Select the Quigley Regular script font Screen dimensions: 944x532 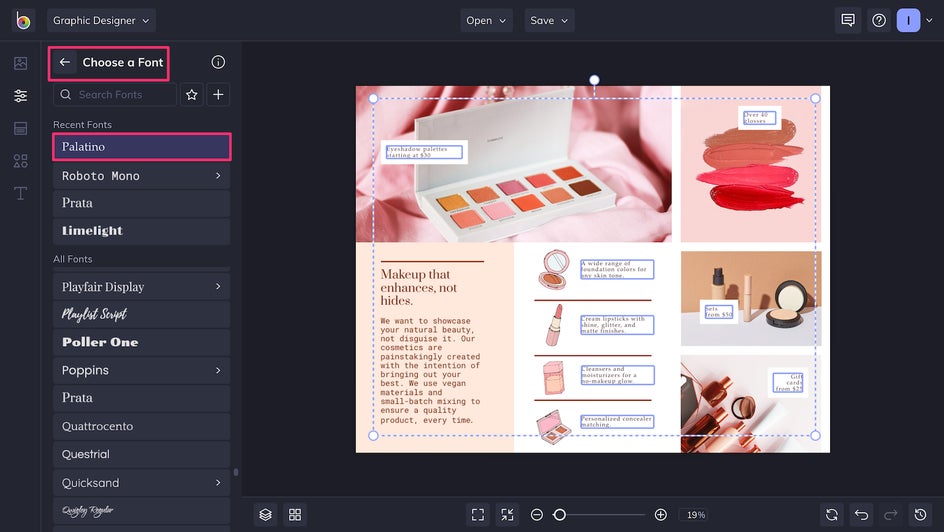pyautogui.click(x=141, y=511)
